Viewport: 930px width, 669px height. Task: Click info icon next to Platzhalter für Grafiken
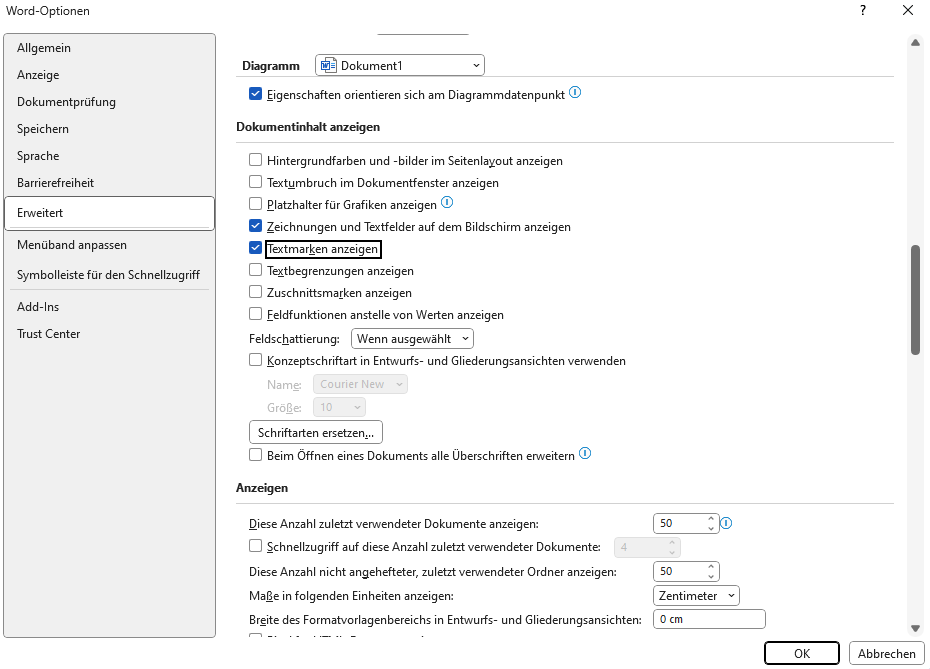tap(447, 203)
